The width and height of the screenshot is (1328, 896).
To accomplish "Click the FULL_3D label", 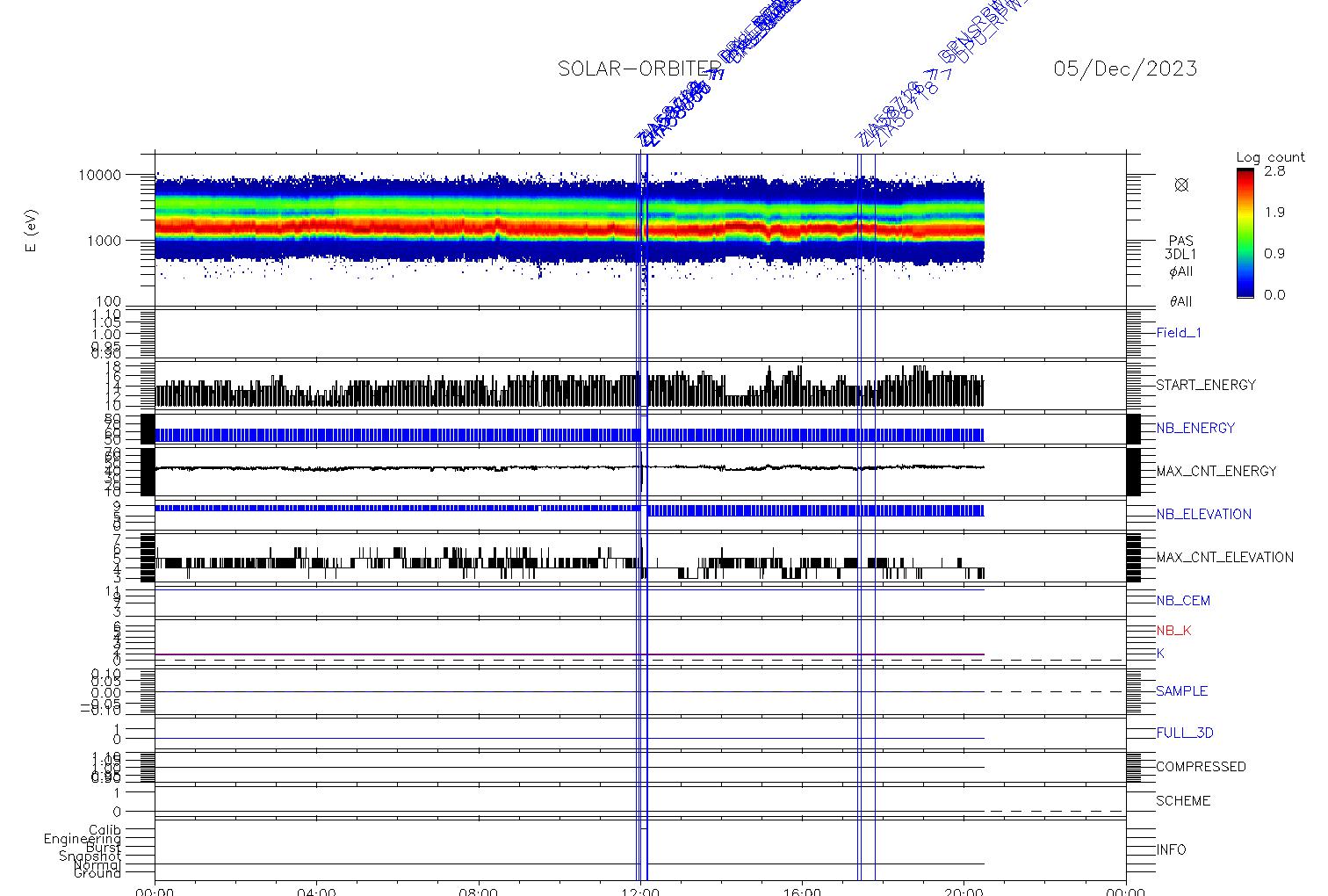I will tap(1185, 733).
